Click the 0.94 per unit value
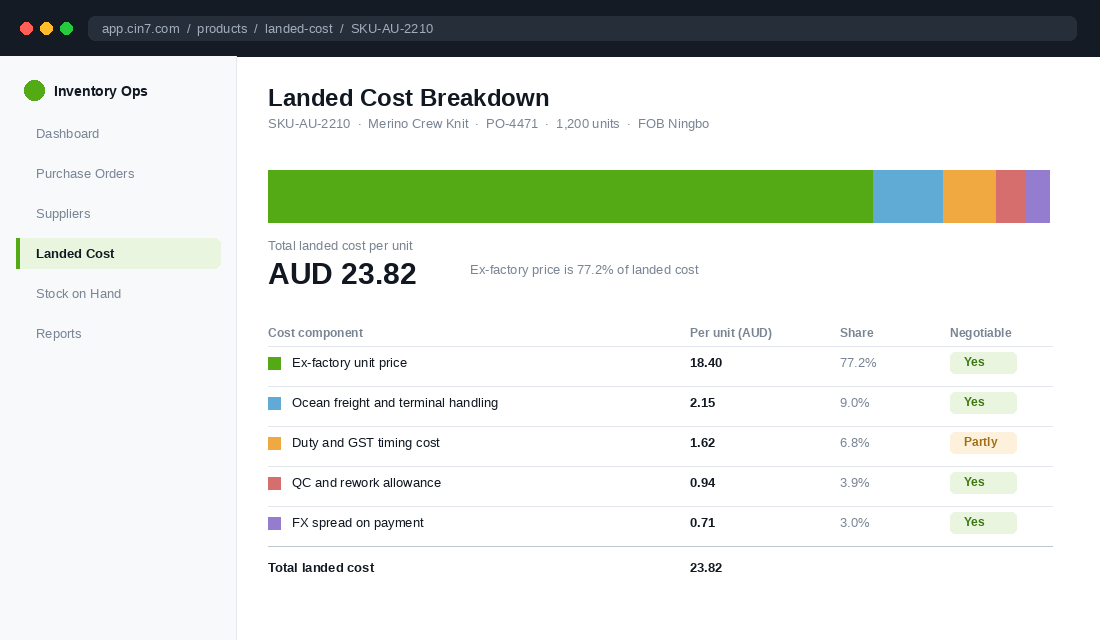 tap(702, 483)
